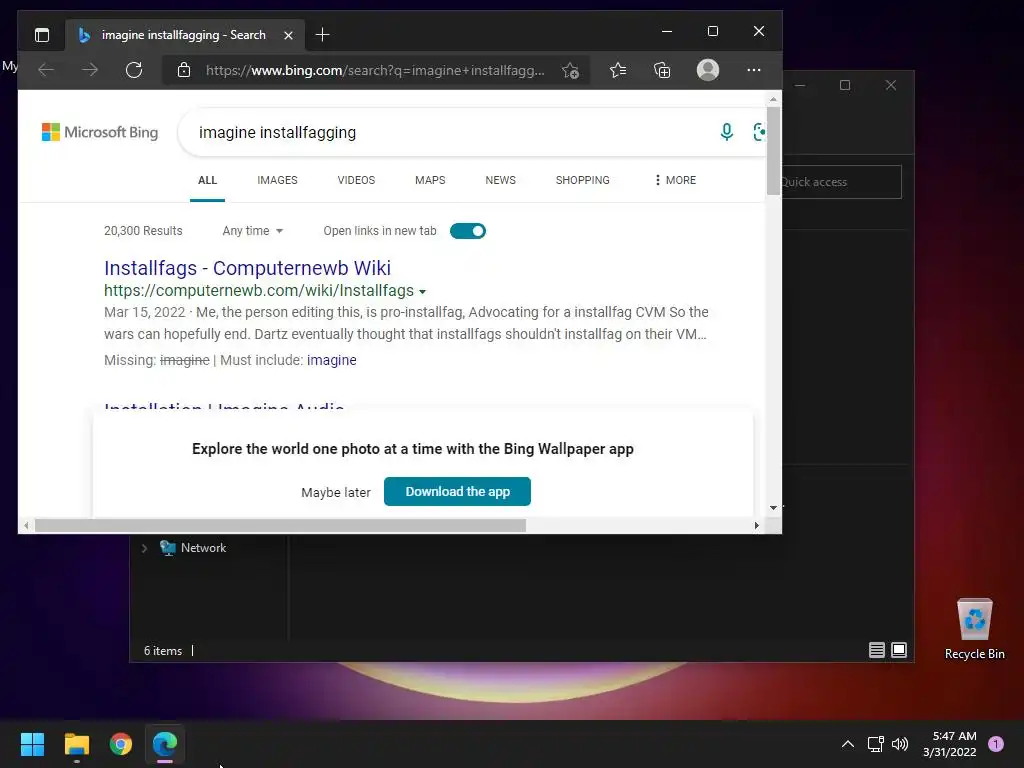Viewport: 1024px width, 768px height.
Task: Start voice search with the microphone icon
Action: (x=726, y=133)
